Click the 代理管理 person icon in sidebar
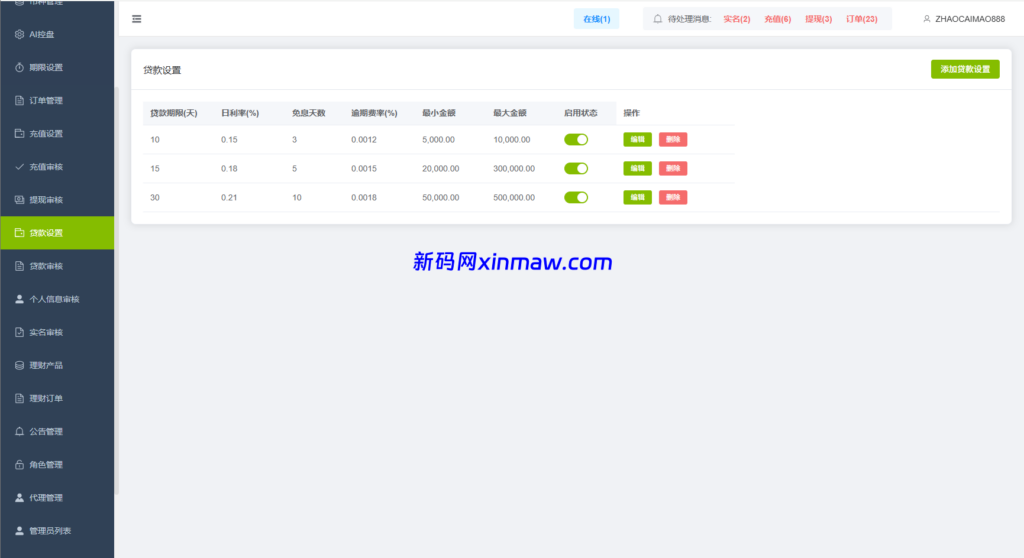1024x558 pixels. [x=19, y=498]
